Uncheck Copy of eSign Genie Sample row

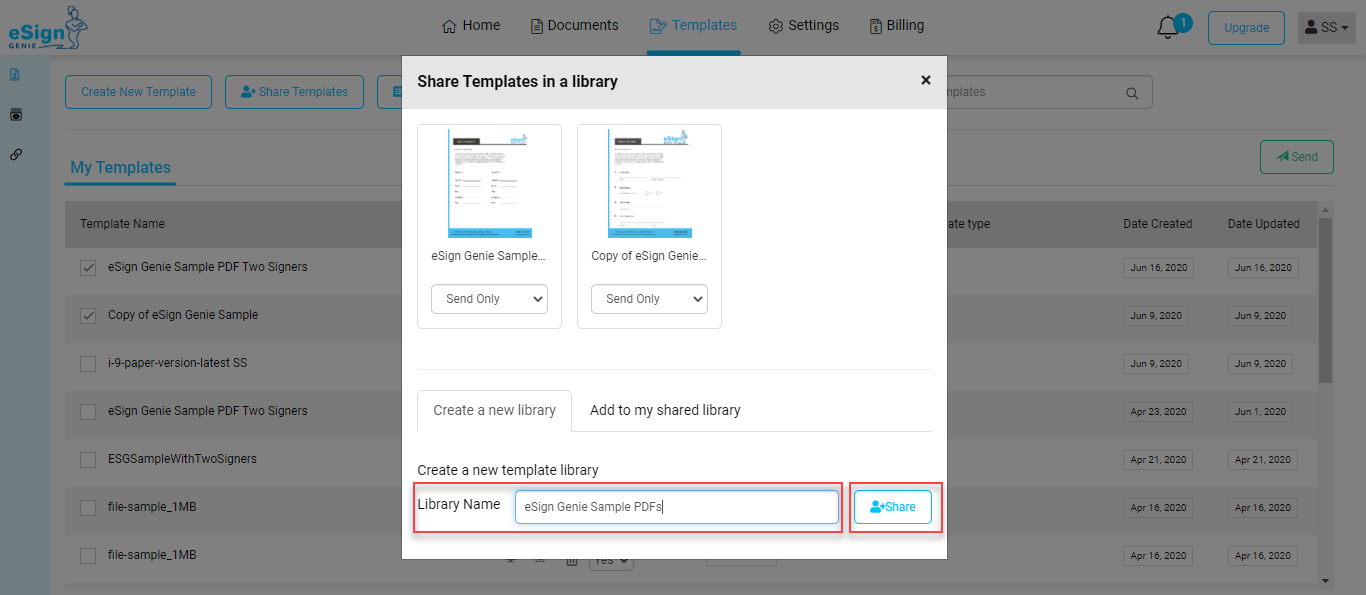pos(88,315)
